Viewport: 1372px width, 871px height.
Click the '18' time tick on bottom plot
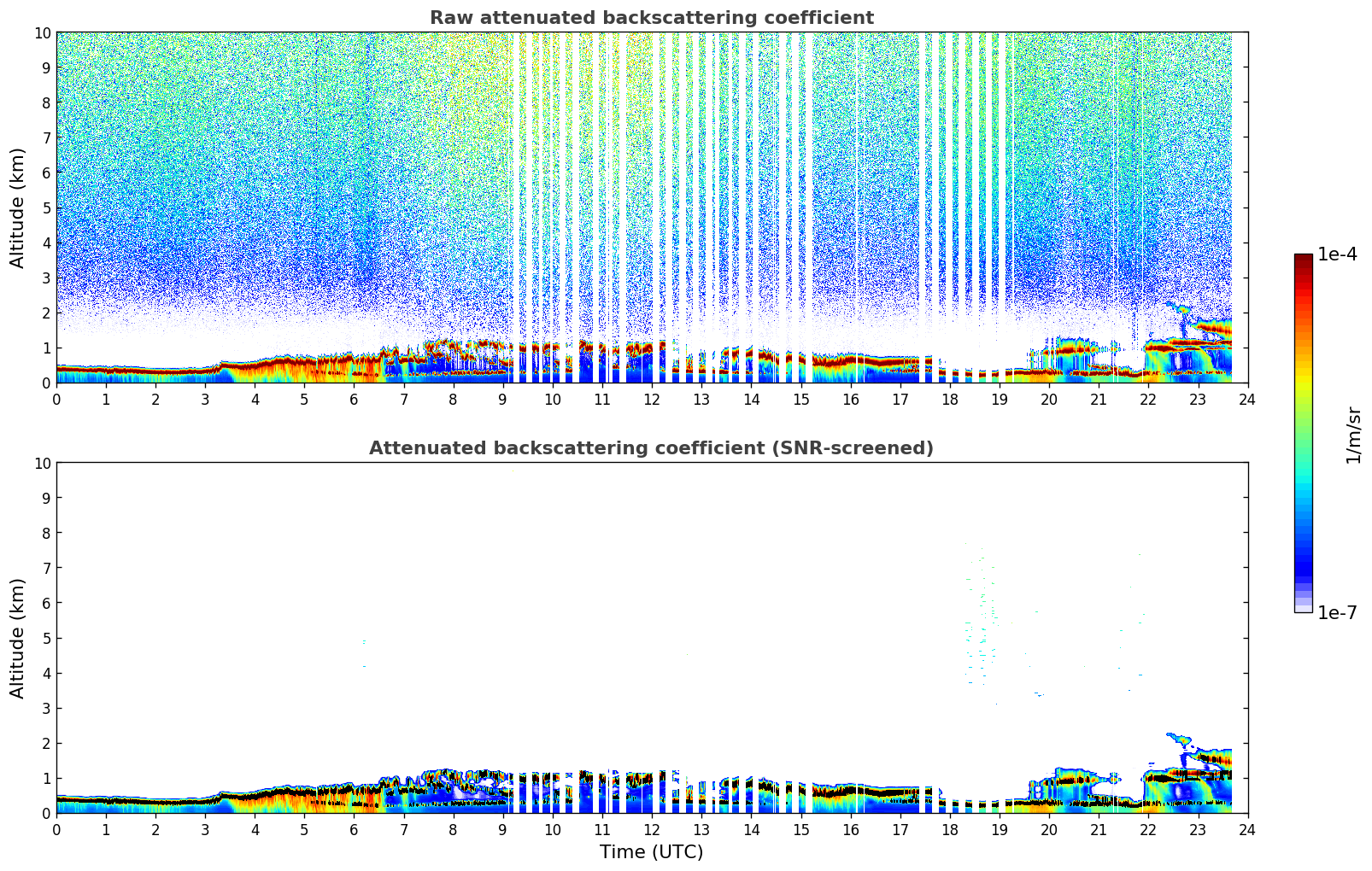point(950,829)
